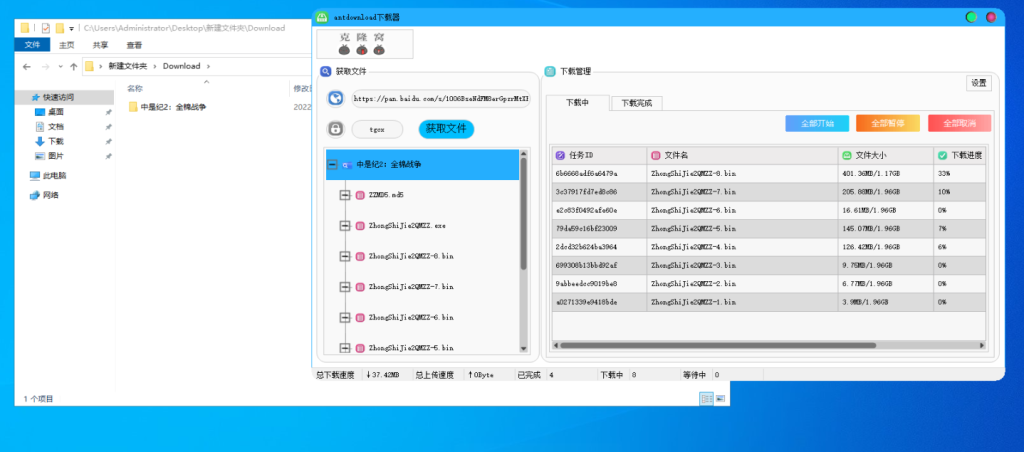1024x452 pixels.
Task: Click the padlock icon next to the password box
Action: tap(336, 129)
